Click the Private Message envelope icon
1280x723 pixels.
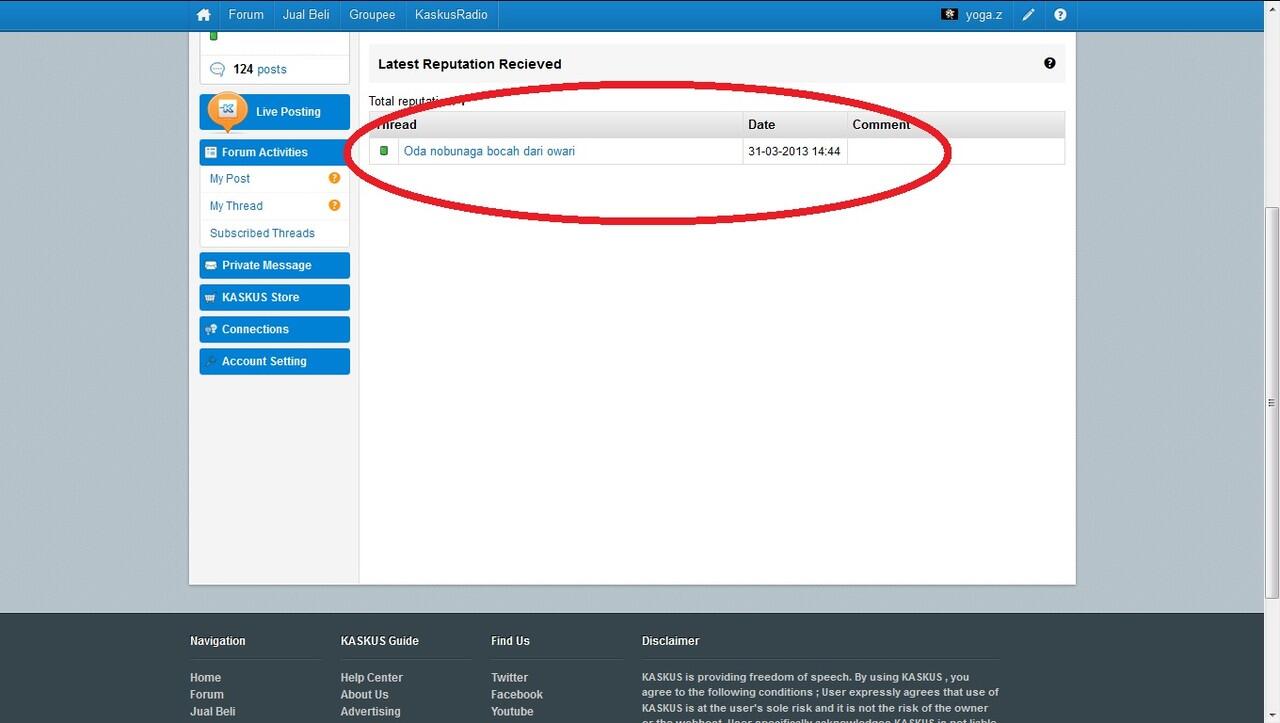click(211, 265)
